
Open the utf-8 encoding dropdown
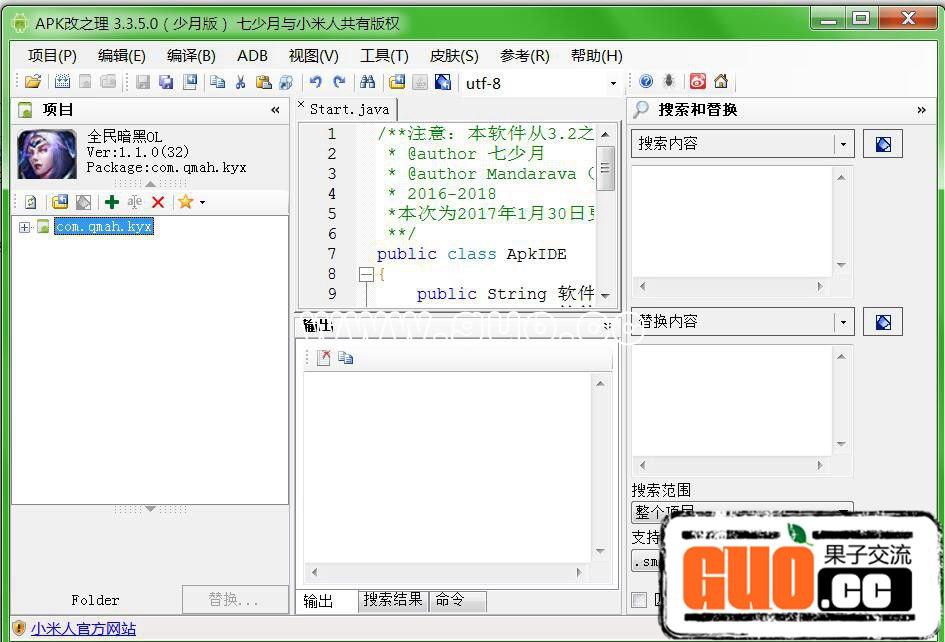click(x=613, y=83)
